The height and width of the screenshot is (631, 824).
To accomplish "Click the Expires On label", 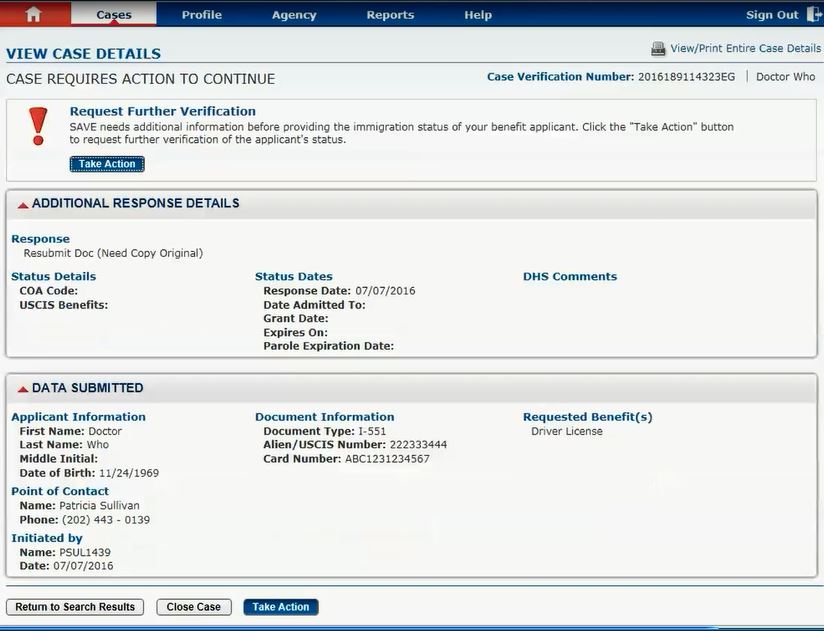I will point(295,333).
